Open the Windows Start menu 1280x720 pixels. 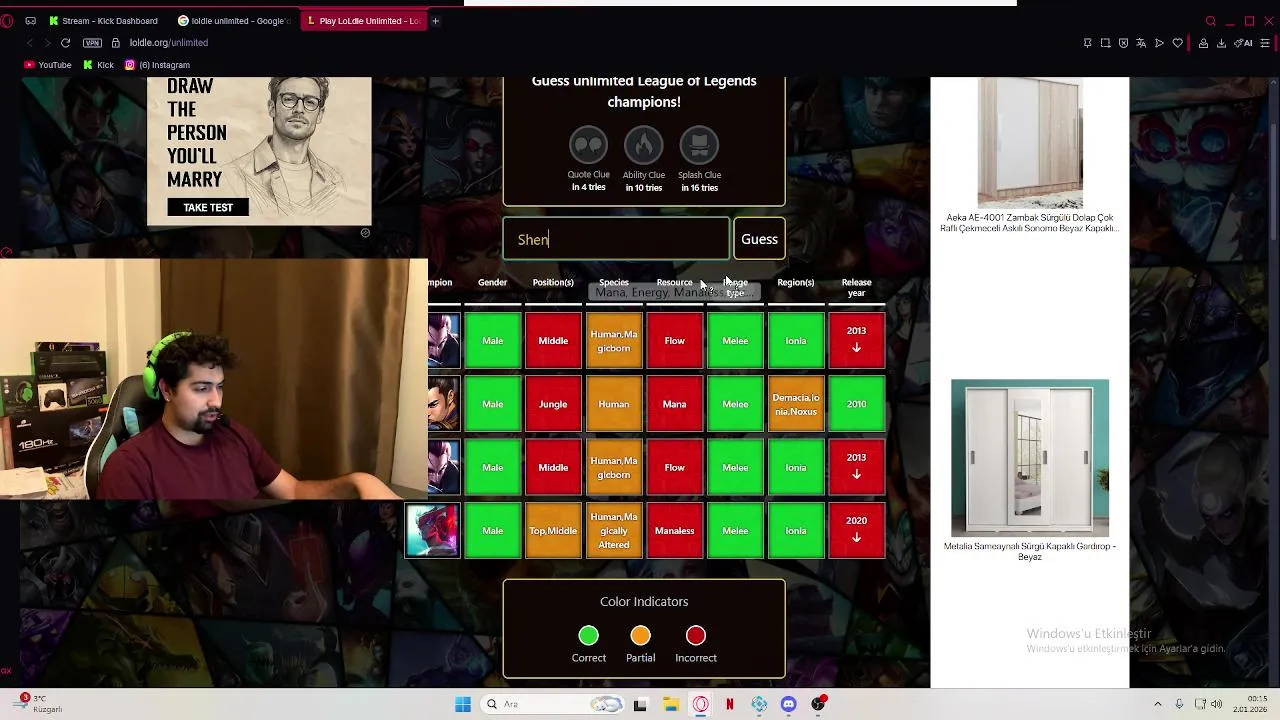[x=463, y=705]
